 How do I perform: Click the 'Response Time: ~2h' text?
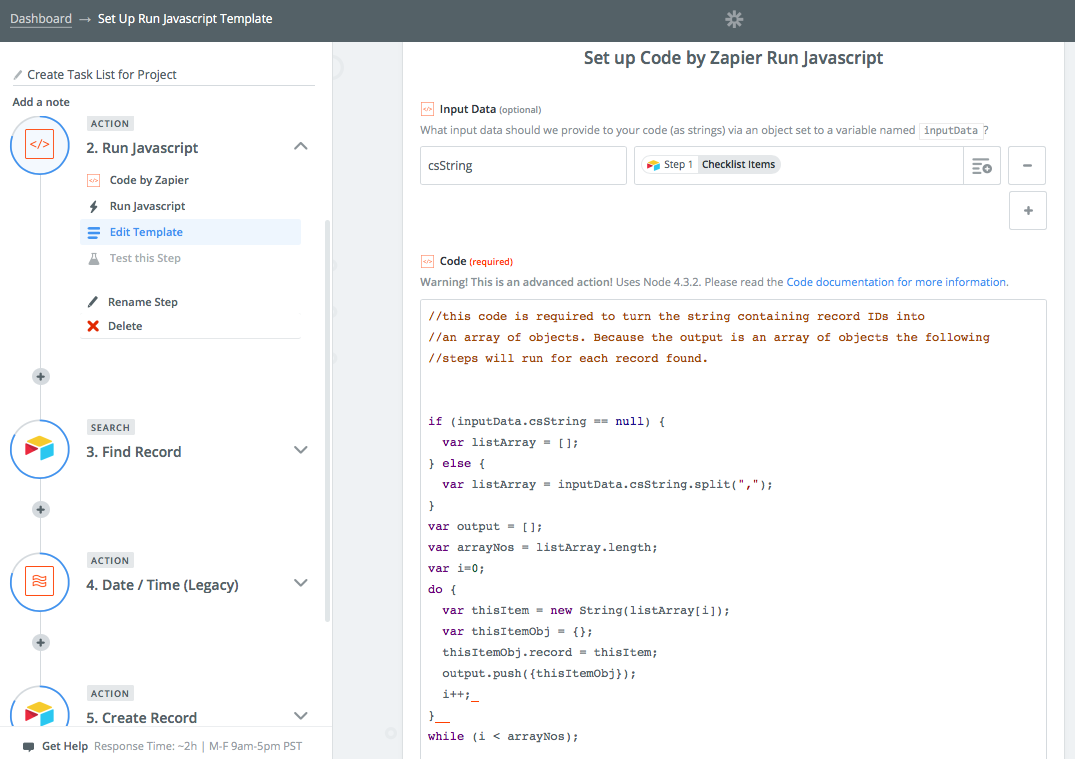[145, 746]
